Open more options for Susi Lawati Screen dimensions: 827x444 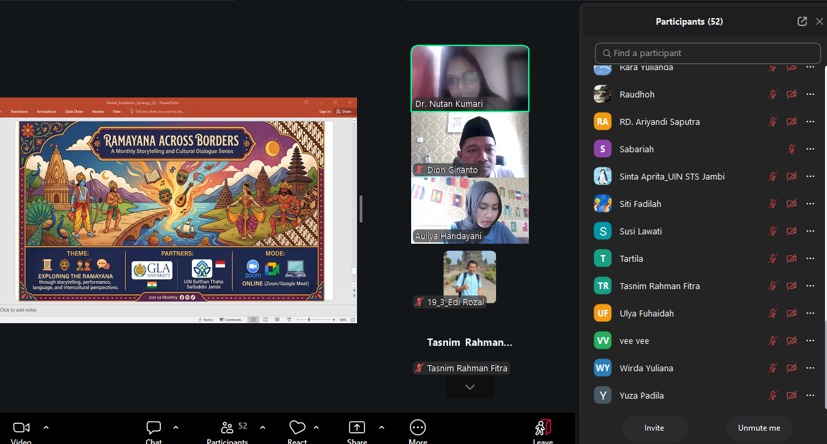pos(810,231)
